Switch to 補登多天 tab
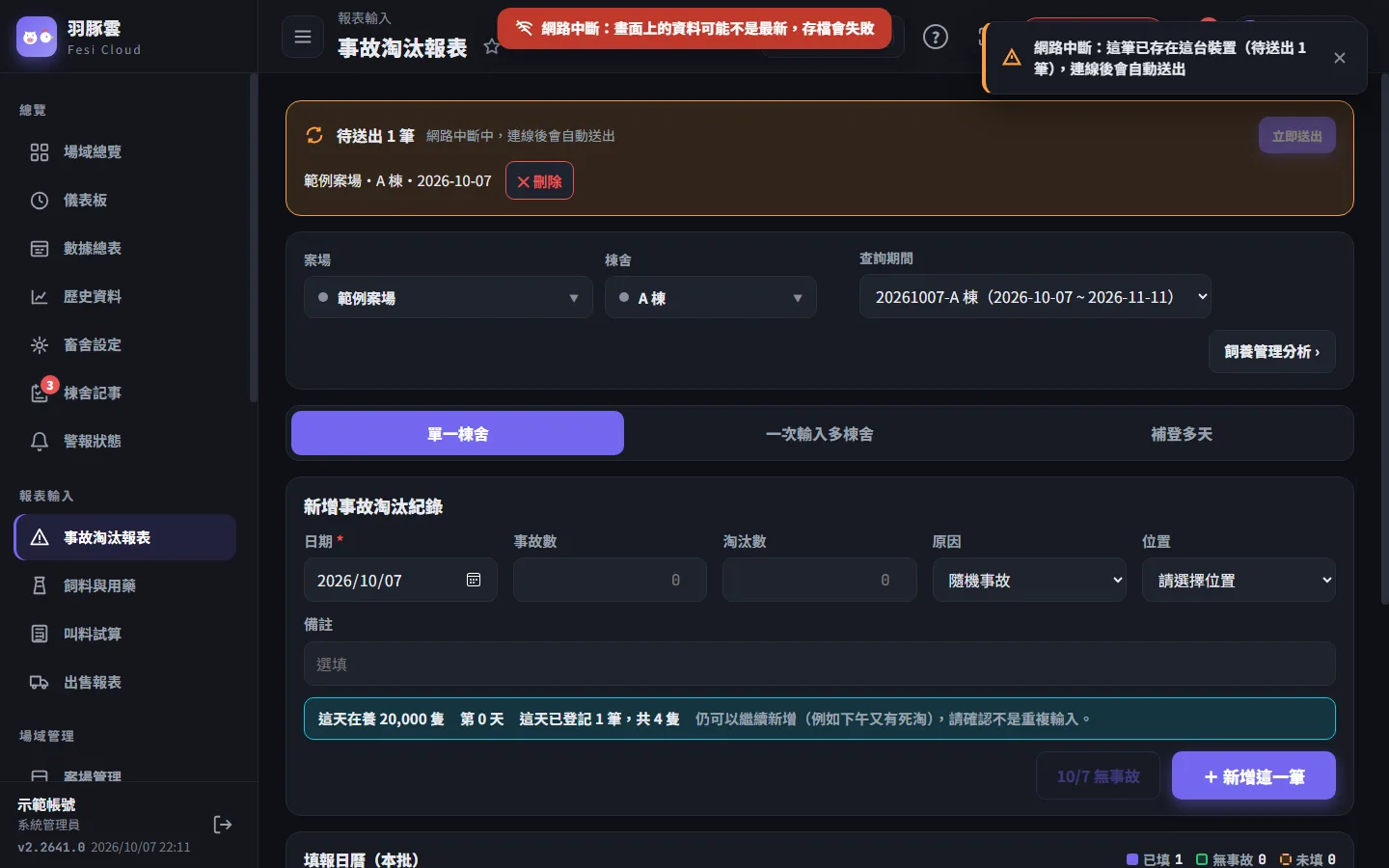The width and height of the screenshot is (1389, 868). [1182, 434]
